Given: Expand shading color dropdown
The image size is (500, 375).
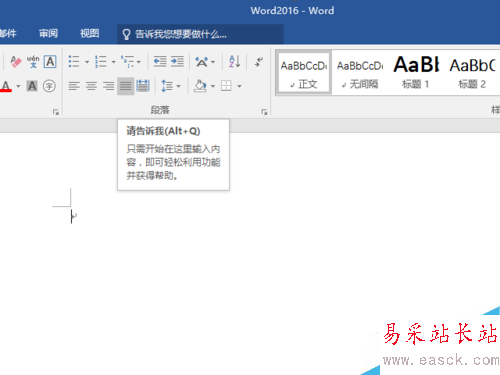Looking at the screenshot, I should 213,86.
